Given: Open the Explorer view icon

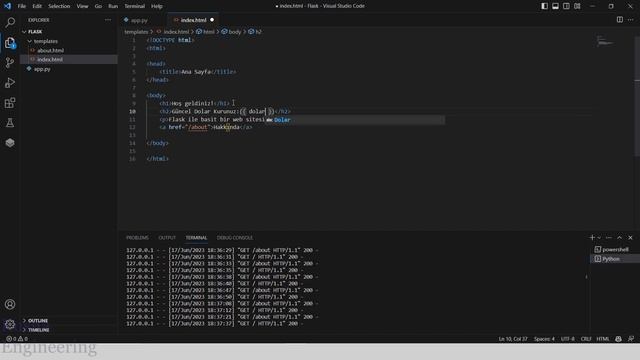Looking at the screenshot, I should click(10, 42).
